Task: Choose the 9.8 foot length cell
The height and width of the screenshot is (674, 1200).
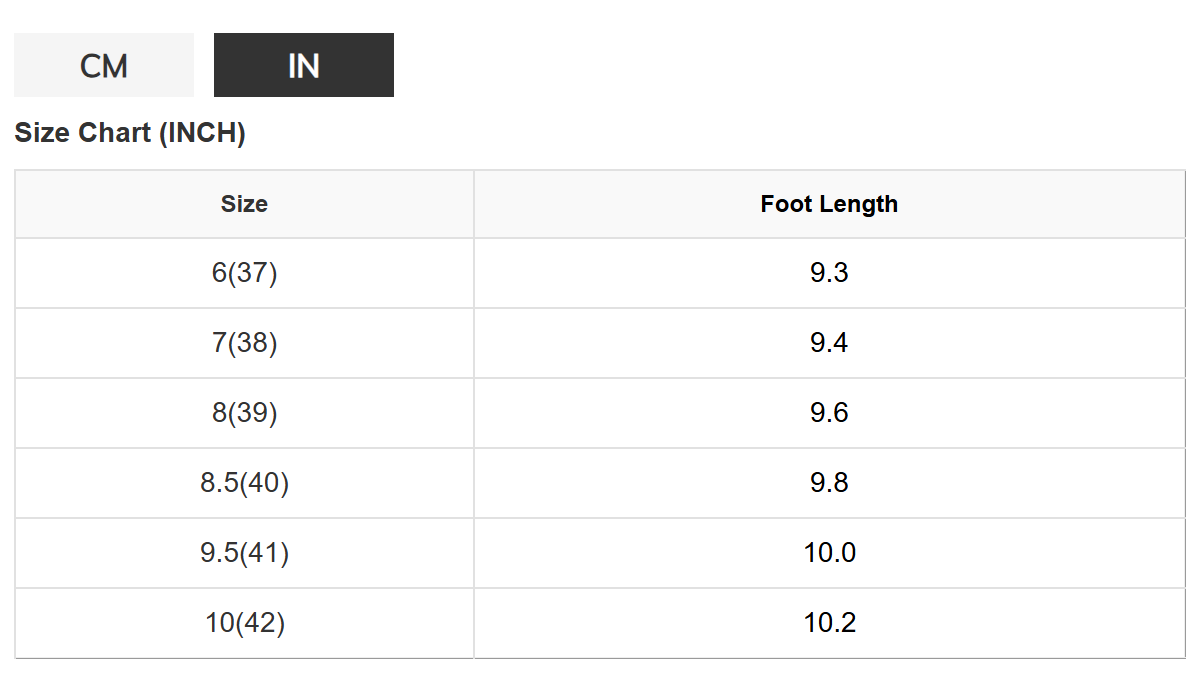Action: 829,483
